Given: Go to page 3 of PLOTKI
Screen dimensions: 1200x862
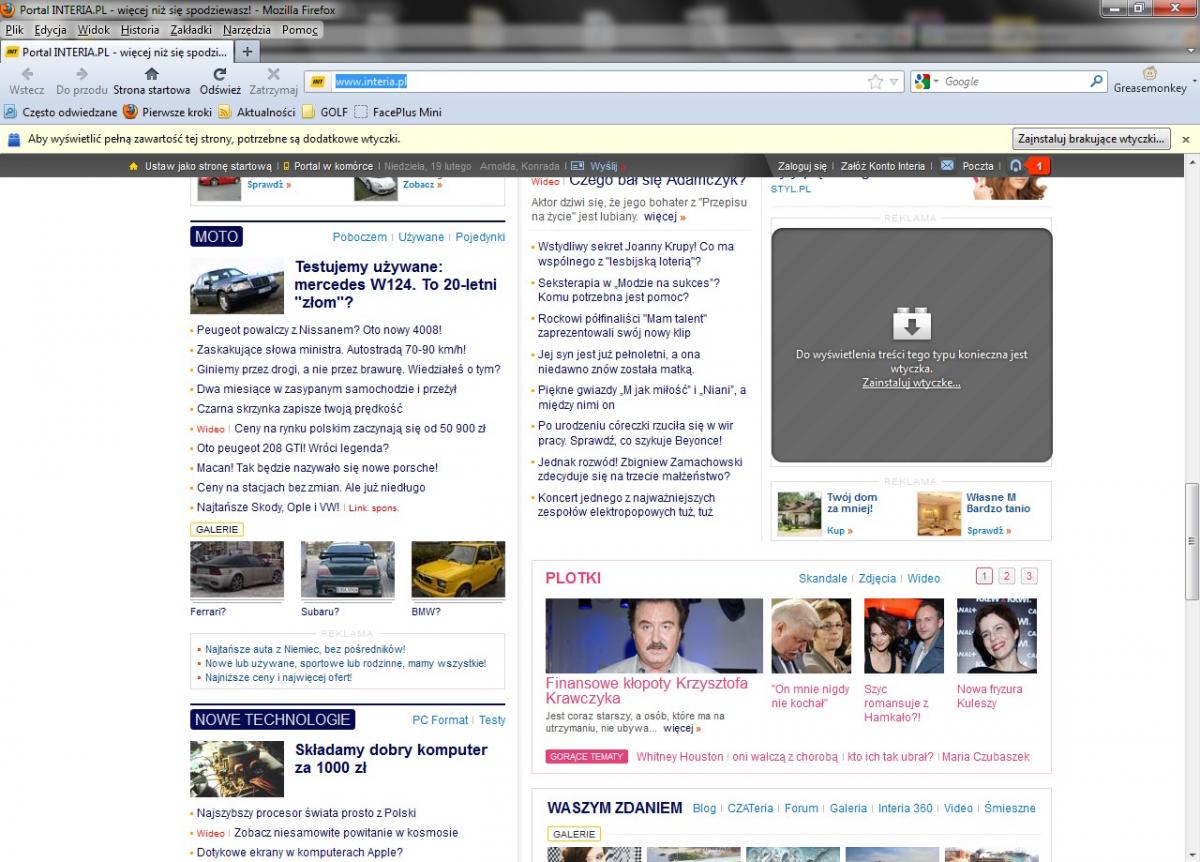Looking at the screenshot, I should pyautogui.click(x=1029, y=576).
